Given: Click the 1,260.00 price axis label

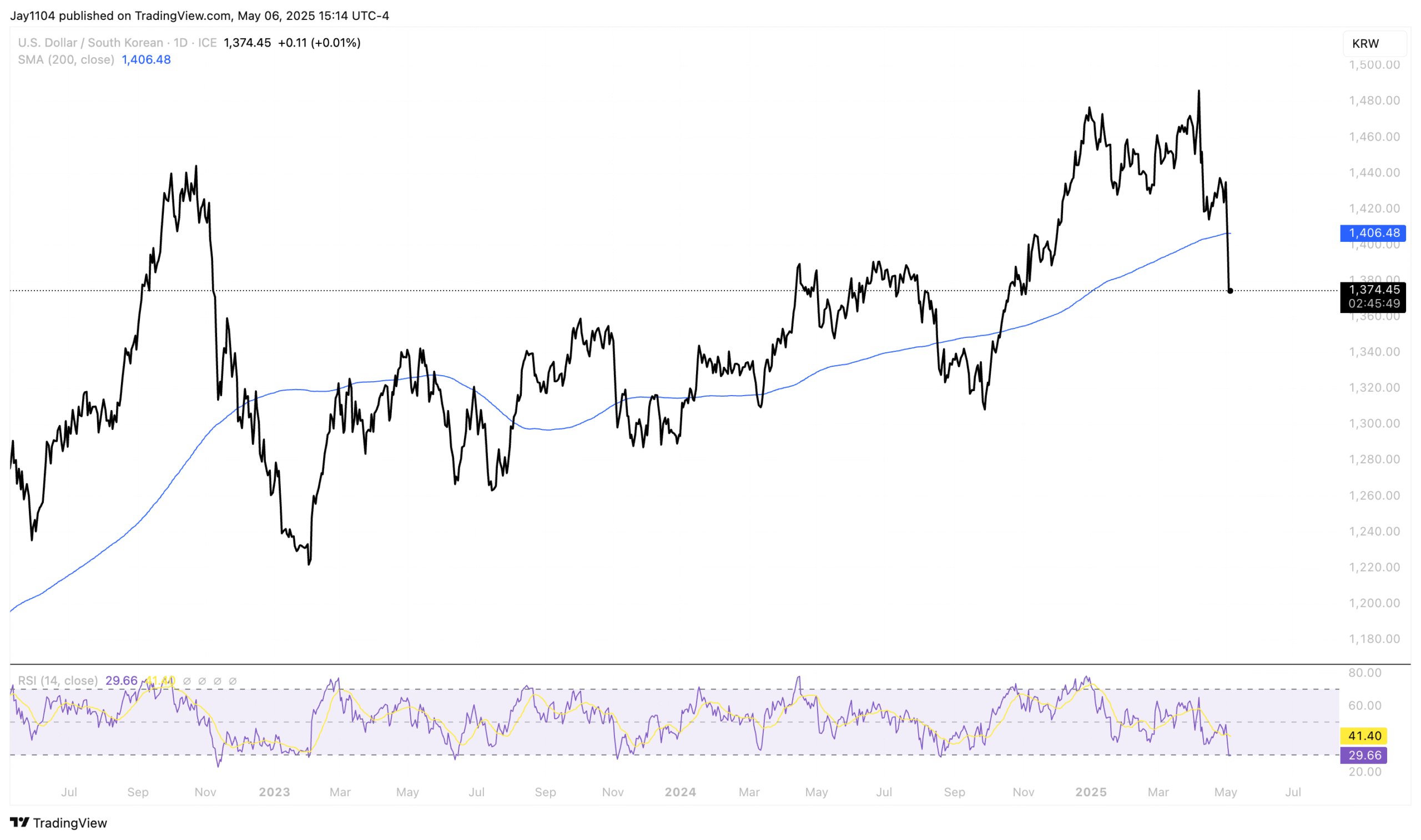Looking at the screenshot, I should [x=1374, y=495].
